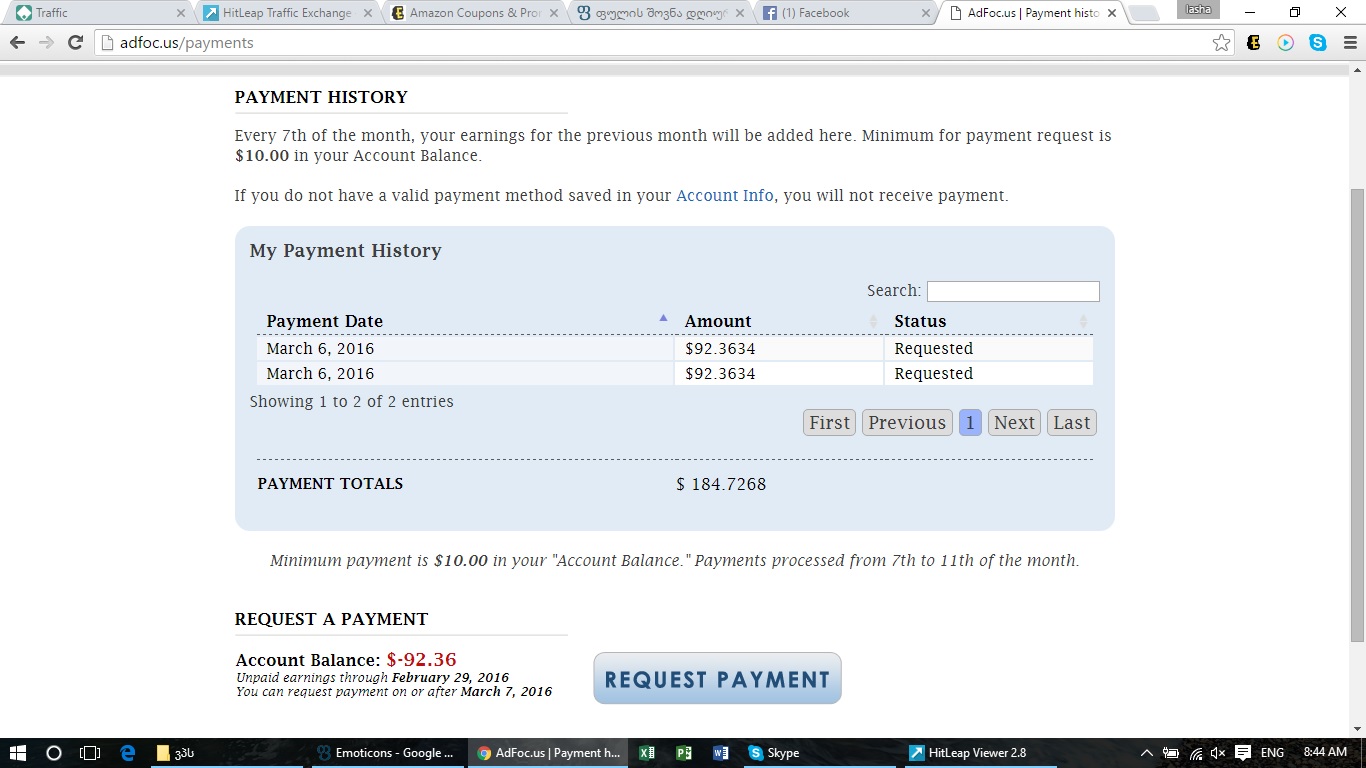The image size is (1366, 768).
Task: Click the browser forward arrow
Action: [46, 43]
